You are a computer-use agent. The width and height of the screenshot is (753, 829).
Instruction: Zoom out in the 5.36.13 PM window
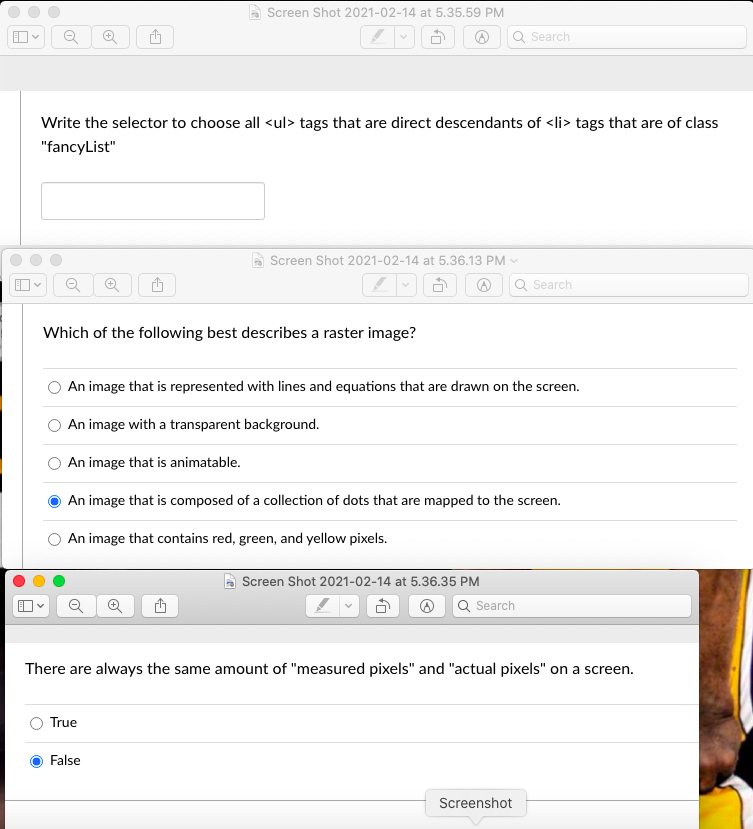click(x=73, y=285)
